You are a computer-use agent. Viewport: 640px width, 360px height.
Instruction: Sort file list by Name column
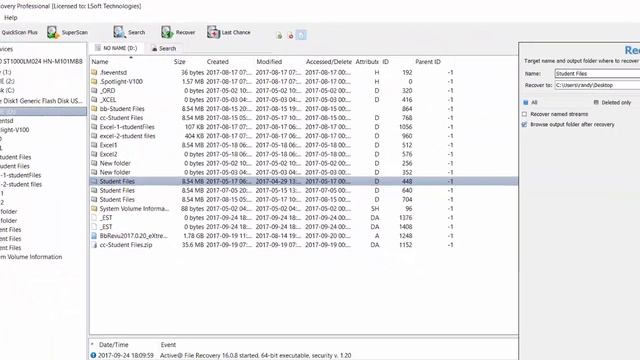pos(100,62)
